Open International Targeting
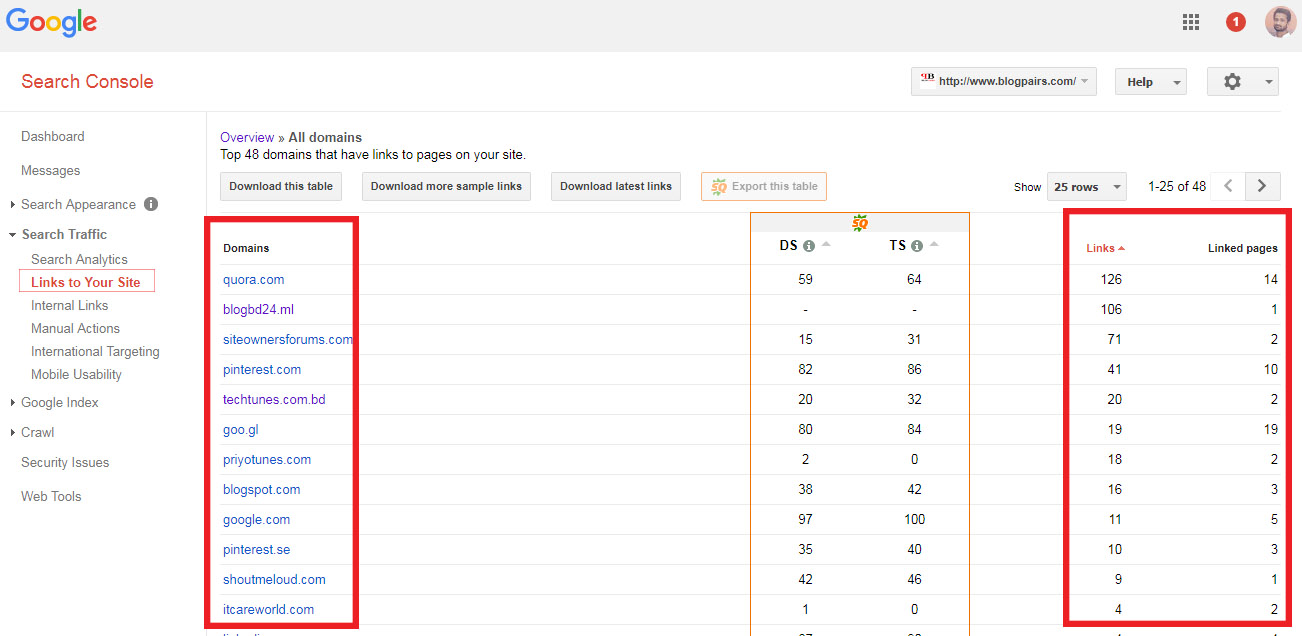This screenshot has height=636, width=1302. coord(95,351)
